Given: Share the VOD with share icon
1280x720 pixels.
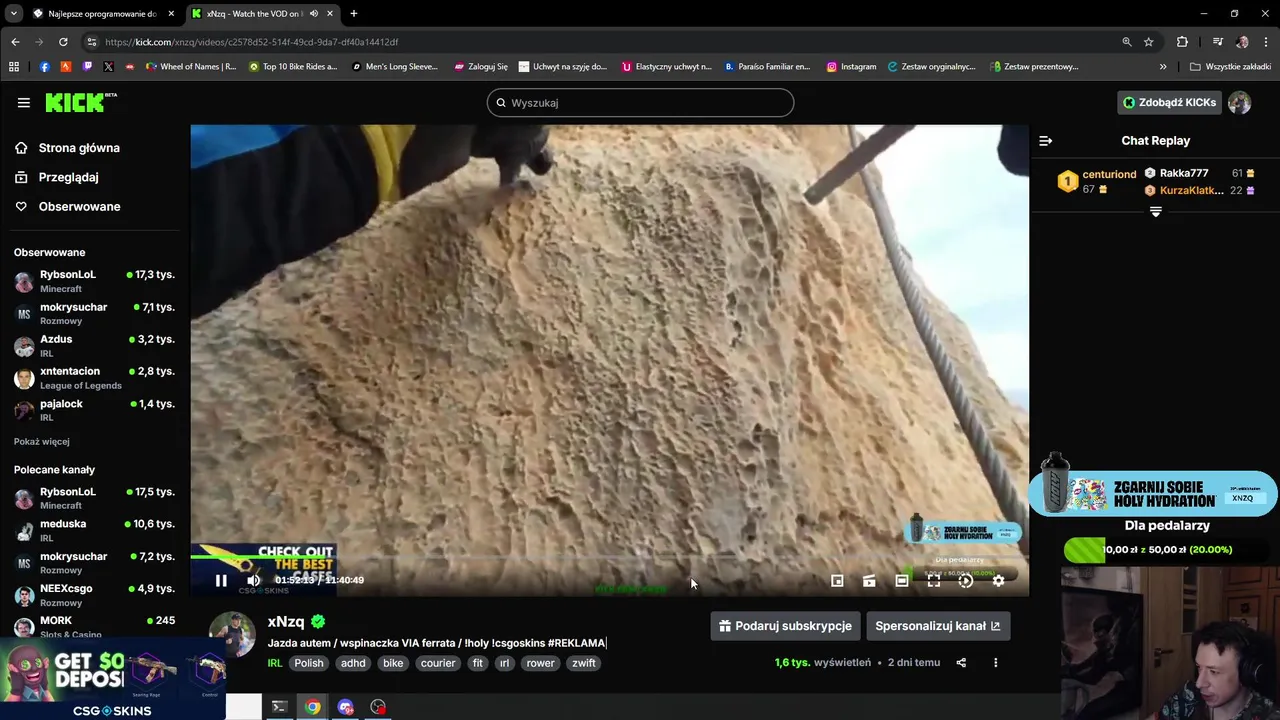Looking at the screenshot, I should click(961, 662).
